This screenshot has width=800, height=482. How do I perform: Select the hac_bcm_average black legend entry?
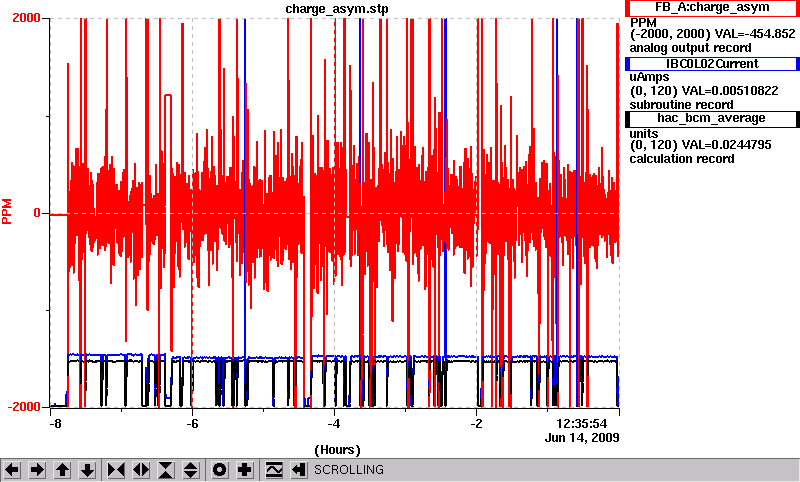712,118
